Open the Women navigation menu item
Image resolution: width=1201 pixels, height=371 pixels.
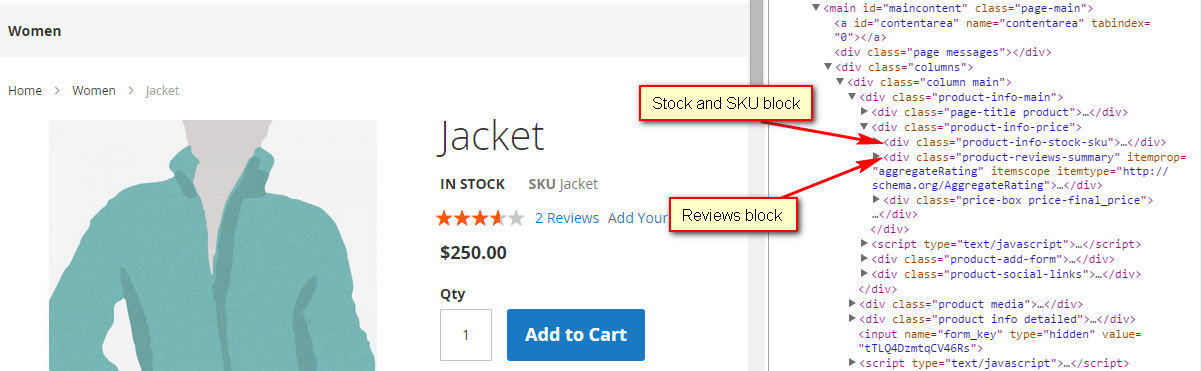click(x=34, y=31)
